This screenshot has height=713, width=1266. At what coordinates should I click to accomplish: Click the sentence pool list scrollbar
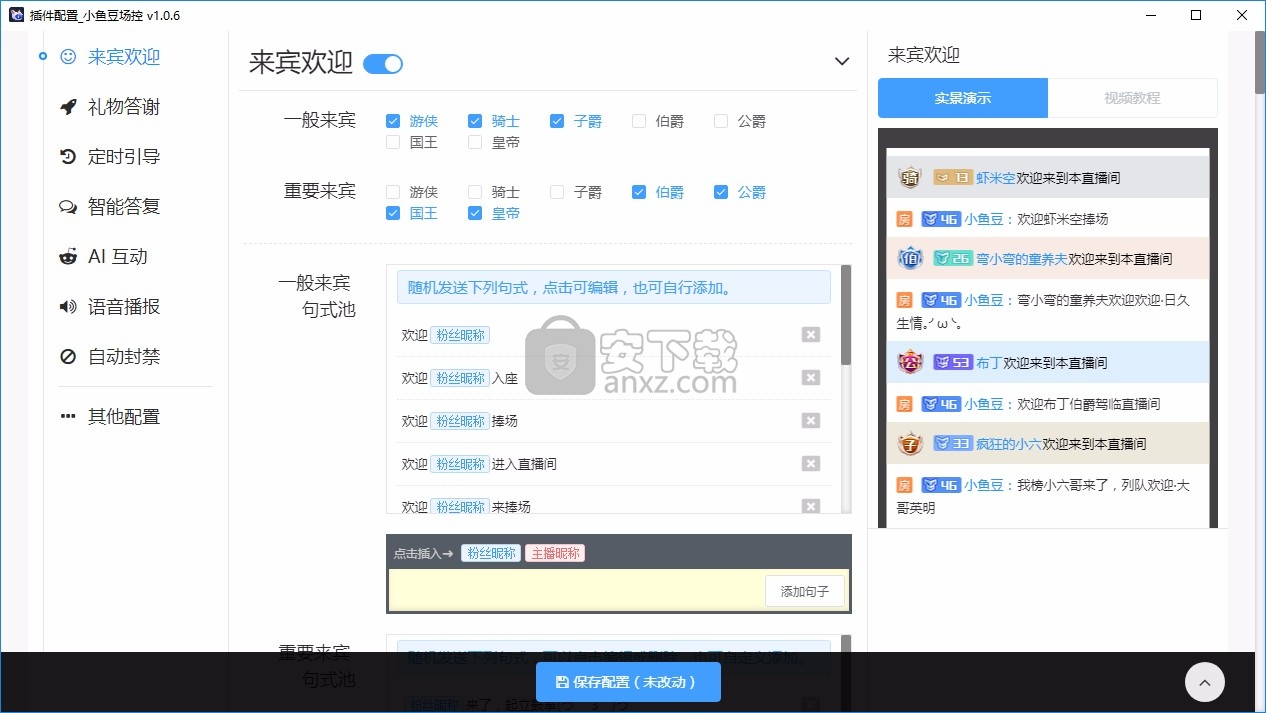click(846, 315)
